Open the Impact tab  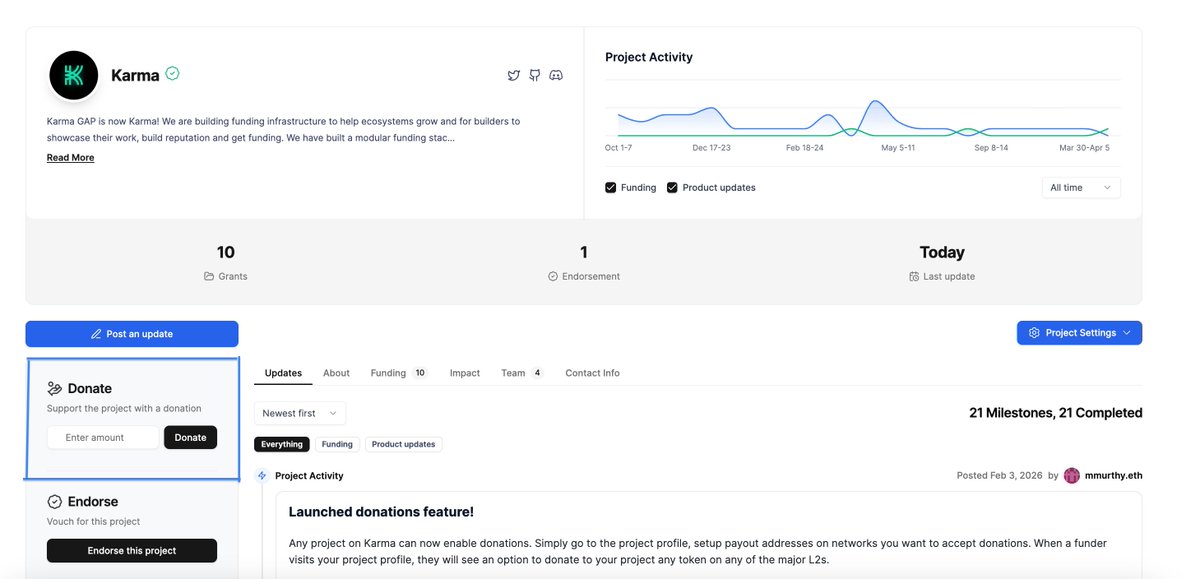465,373
